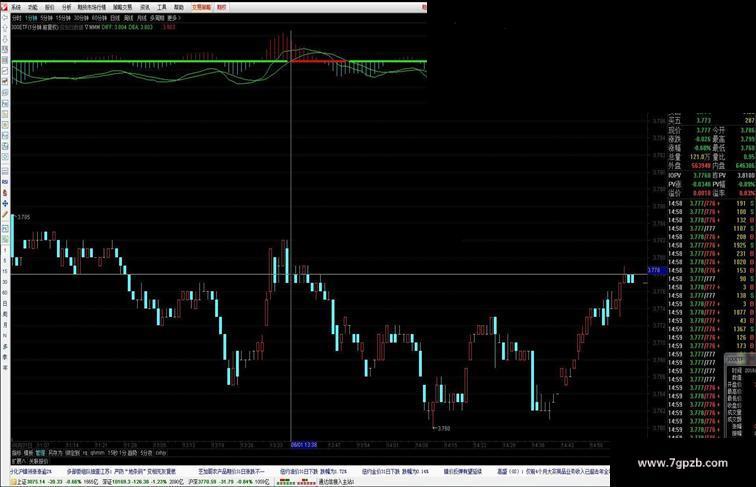Screen dimensions: 756x487
Task: Click the right-arrow icon at sidebar top
Action: click(x=5, y=17)
